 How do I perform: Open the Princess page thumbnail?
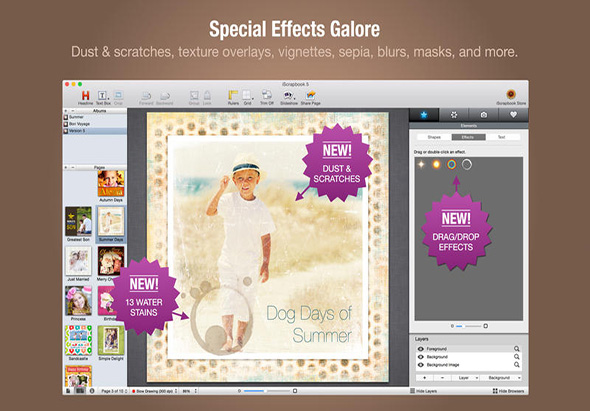pos(78,300)
